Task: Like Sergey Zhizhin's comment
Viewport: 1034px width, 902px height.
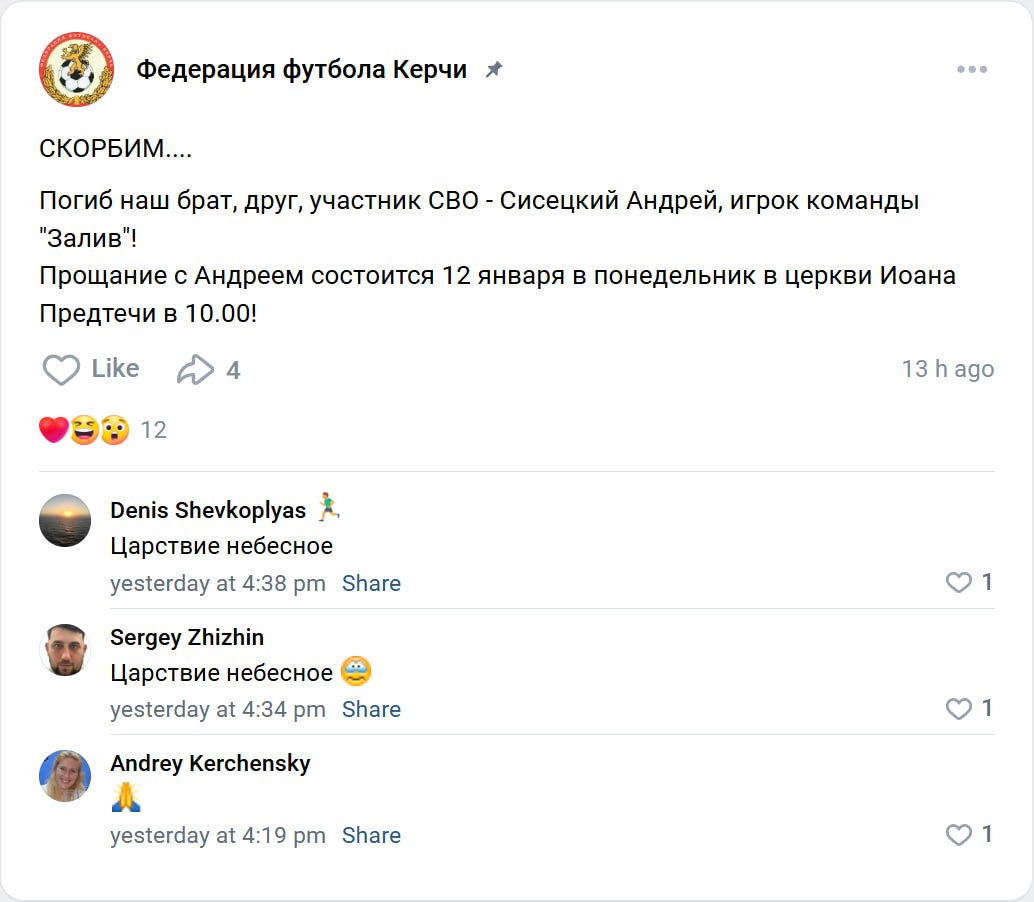Action: click(x=959, y=708)
